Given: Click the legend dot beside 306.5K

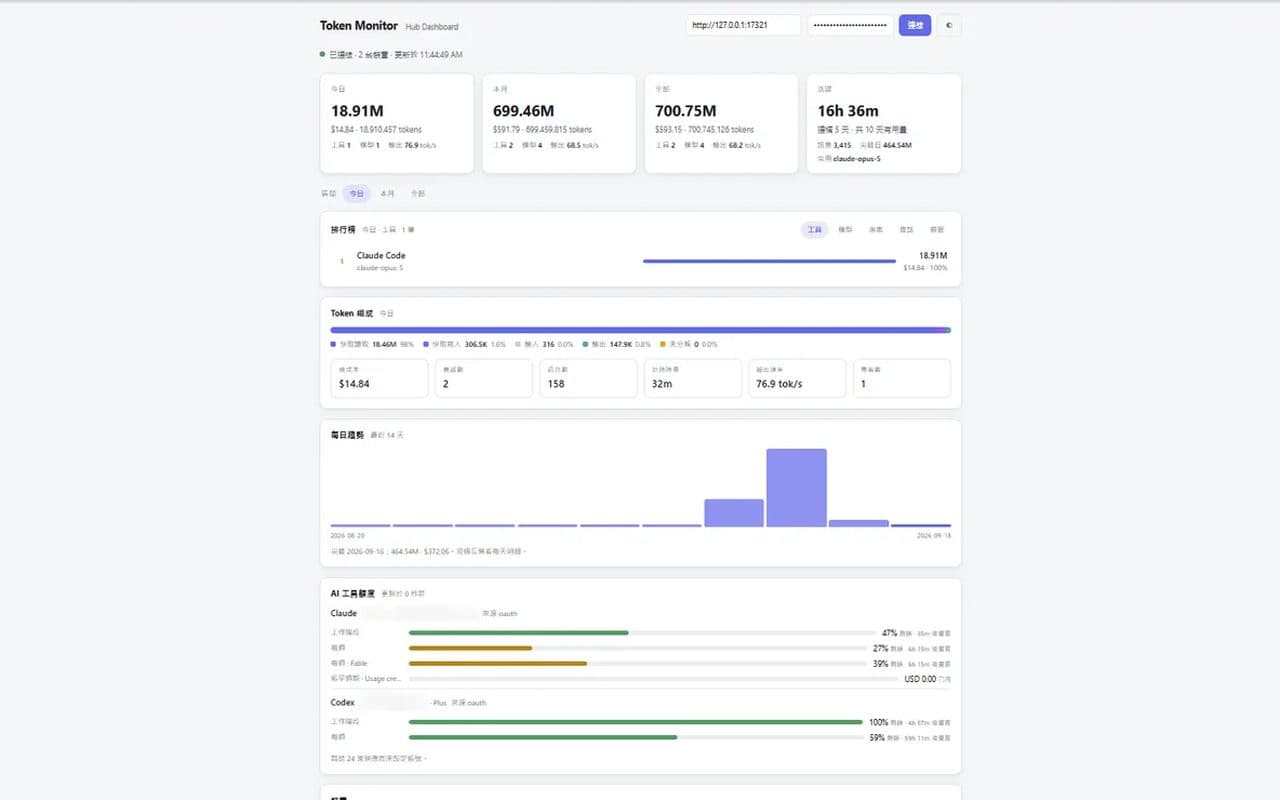Looking at the screenshot, I should coord(426,344).
